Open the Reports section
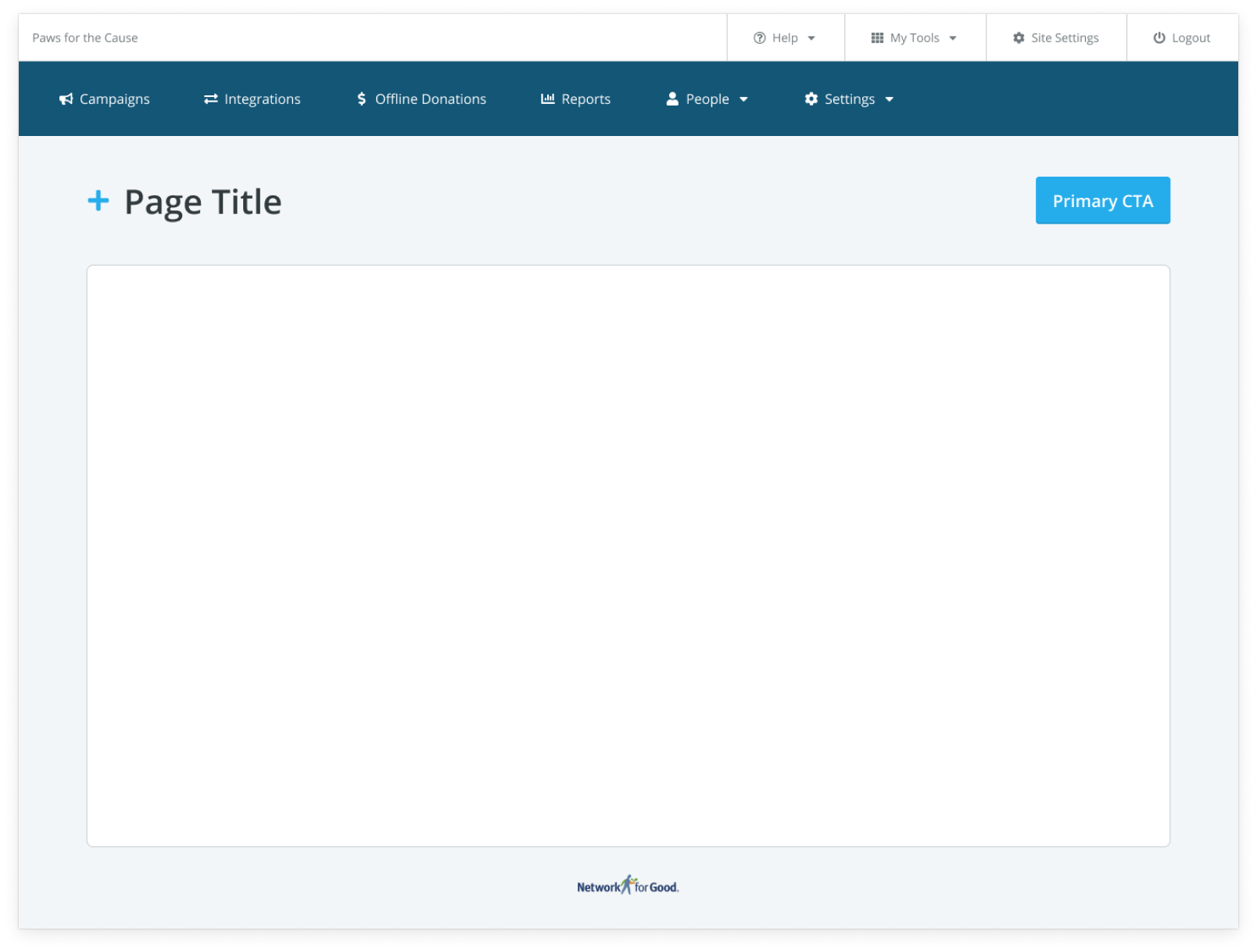 click(576, 99)
